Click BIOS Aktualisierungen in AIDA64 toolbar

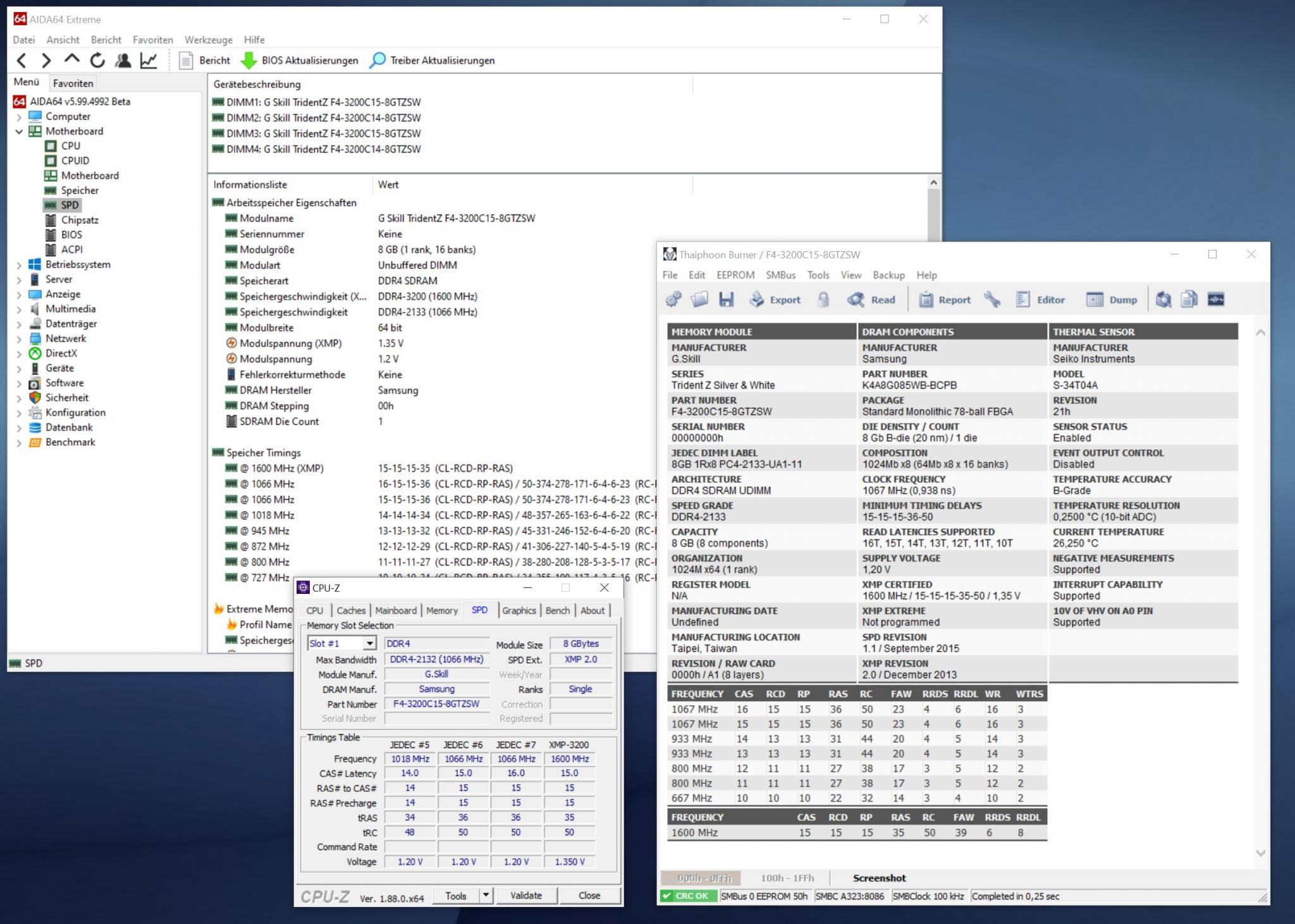300,61
